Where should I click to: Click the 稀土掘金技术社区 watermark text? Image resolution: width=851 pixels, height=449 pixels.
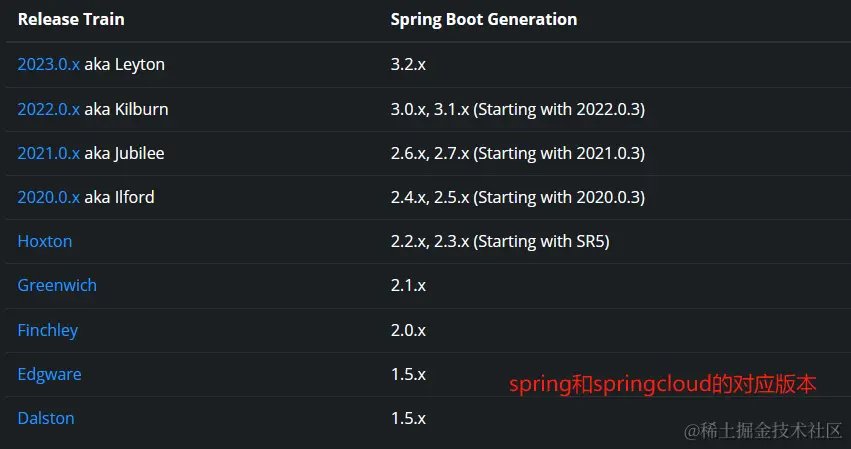(770, 429)
